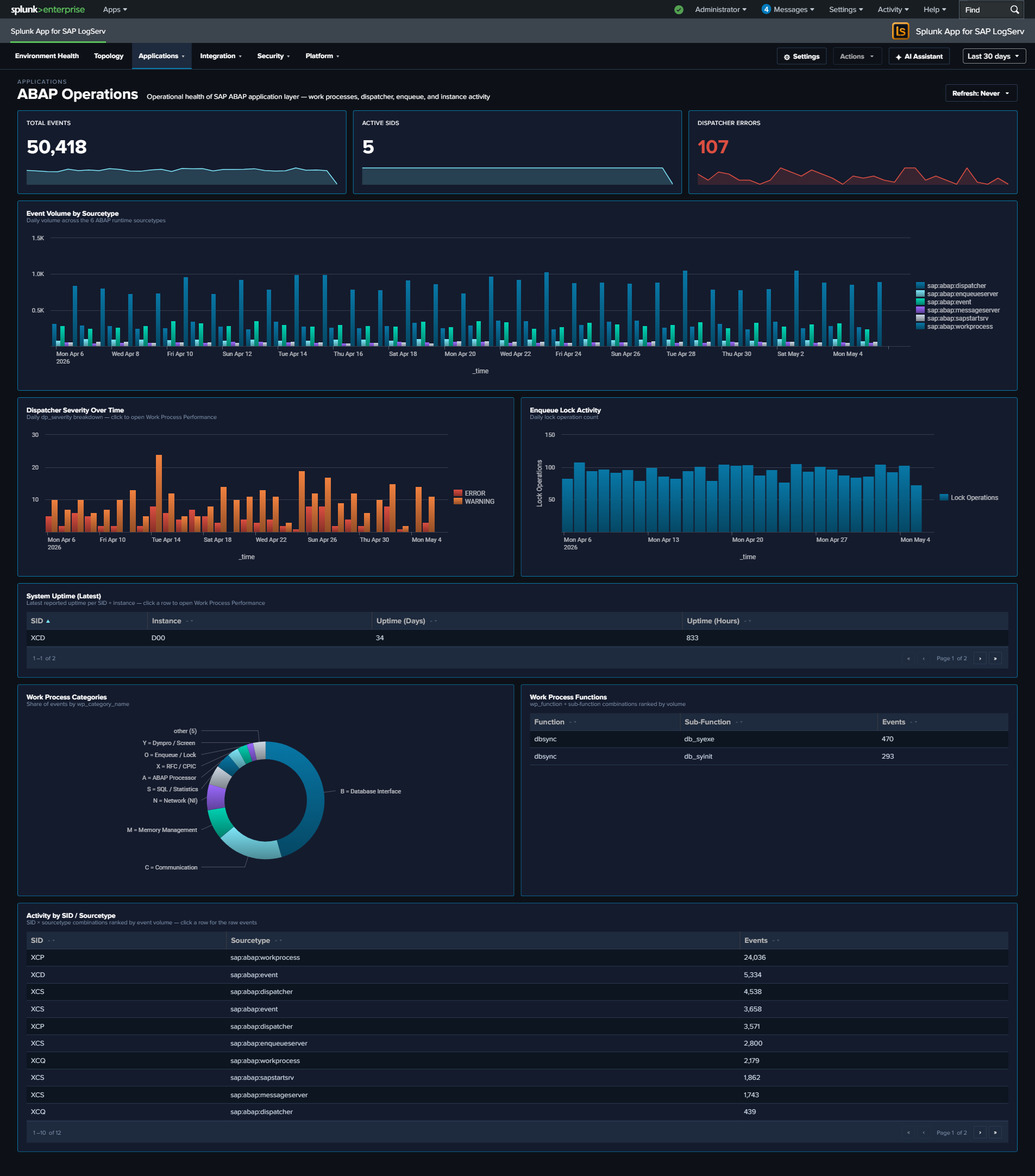Open the XCQ sap:abap:dispatcher row

[517, 1111]
